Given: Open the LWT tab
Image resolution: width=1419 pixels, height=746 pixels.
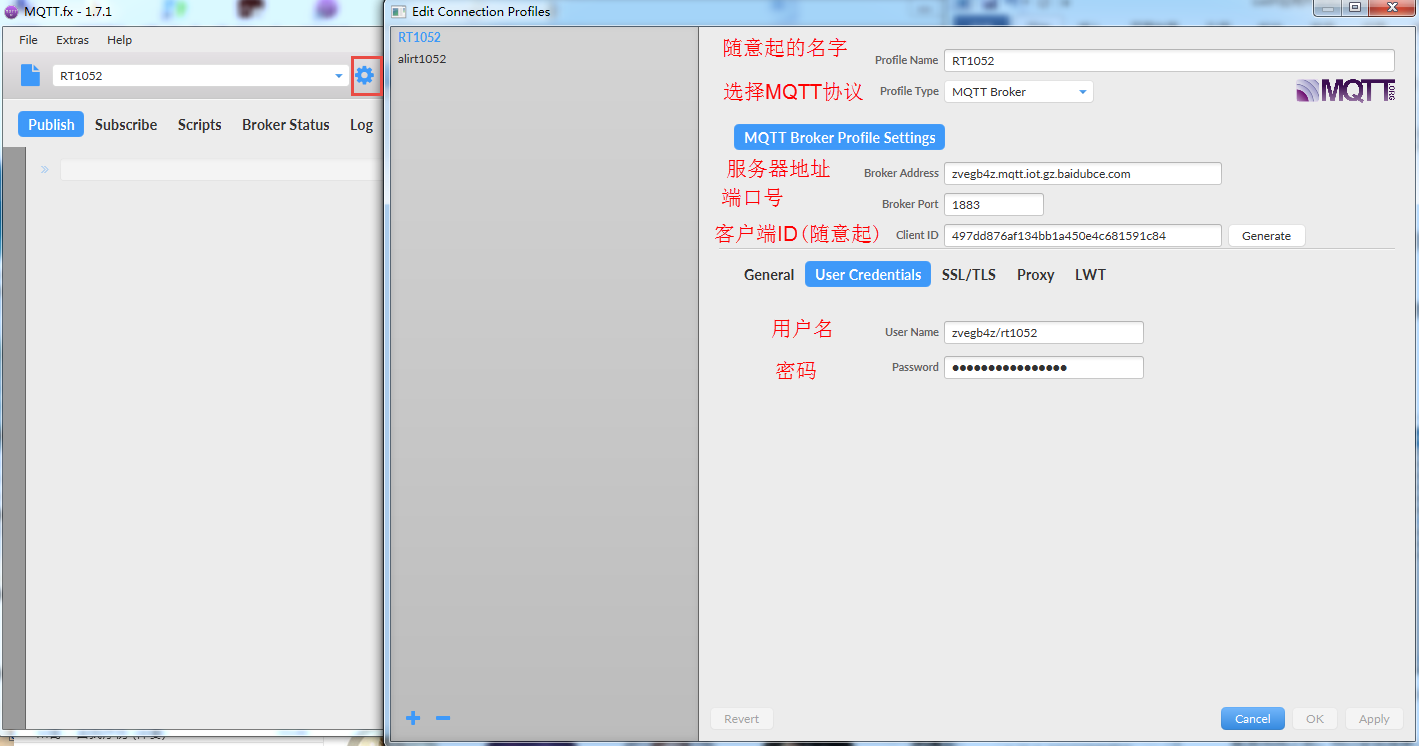Looking at the screenshot, I should pos(1090,275).
